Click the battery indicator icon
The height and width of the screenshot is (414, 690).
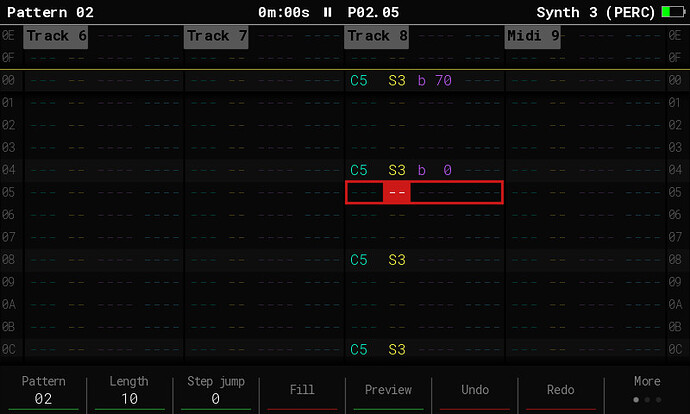tap(672, 12)
